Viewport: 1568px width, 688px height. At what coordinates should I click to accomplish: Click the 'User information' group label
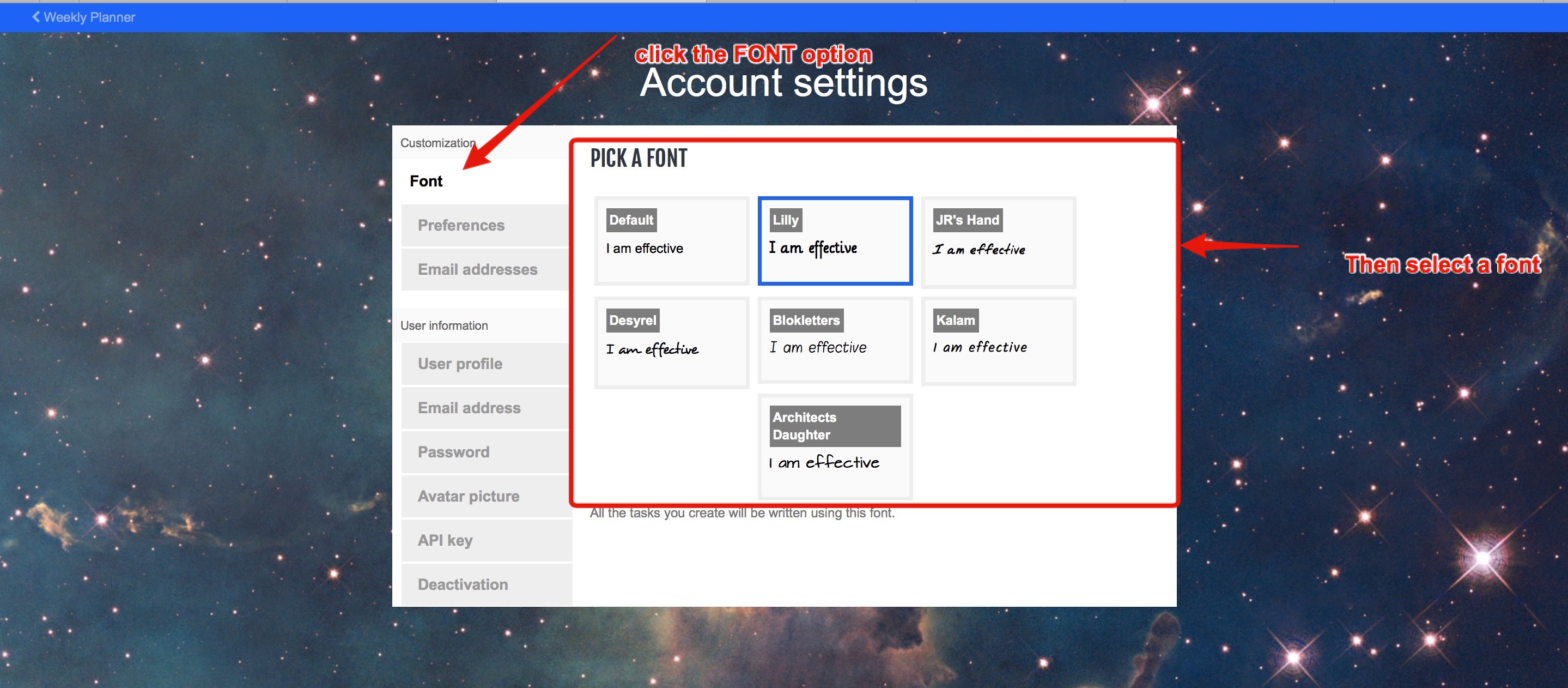[443, 325]
